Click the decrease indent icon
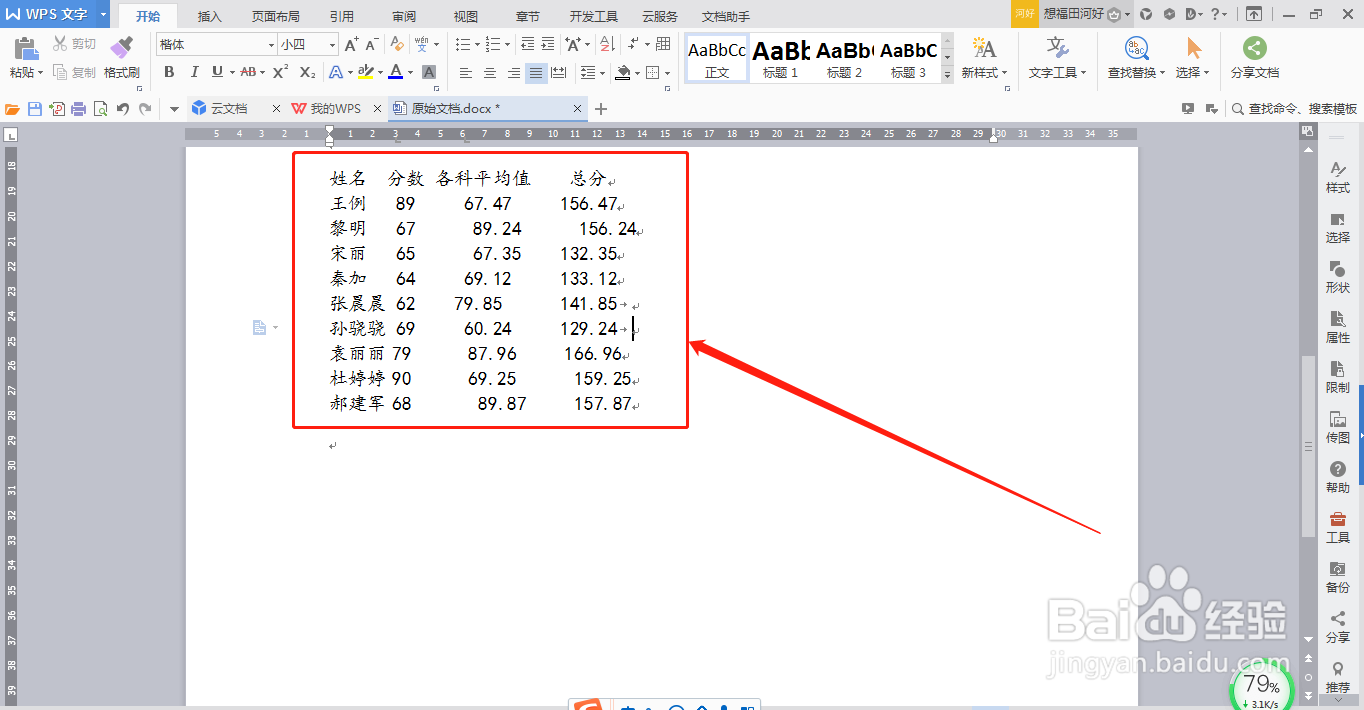 [x=528, y=44]
